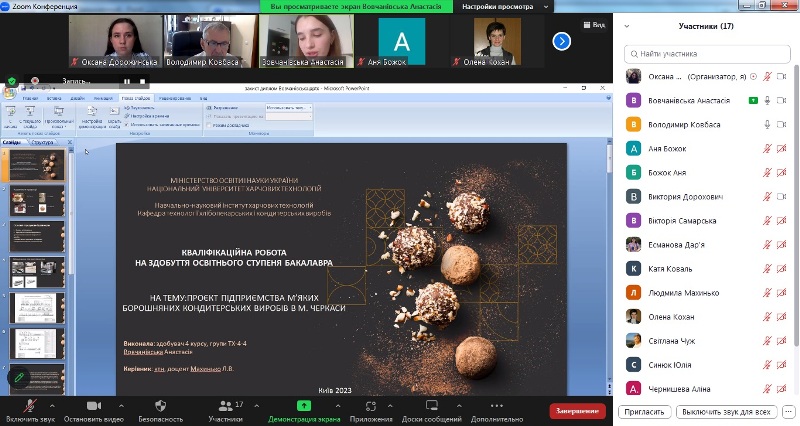Expand arrow beside Приложения button
The image size is (800, 426).
pyautogui.click(x=390, y=406)
